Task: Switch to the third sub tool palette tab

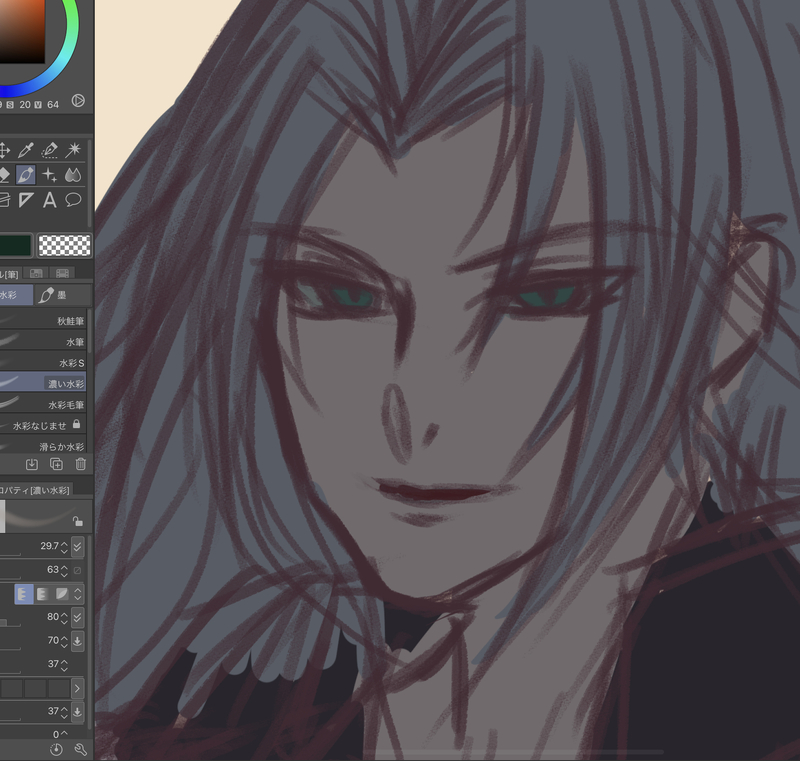Action: point(62,273)
